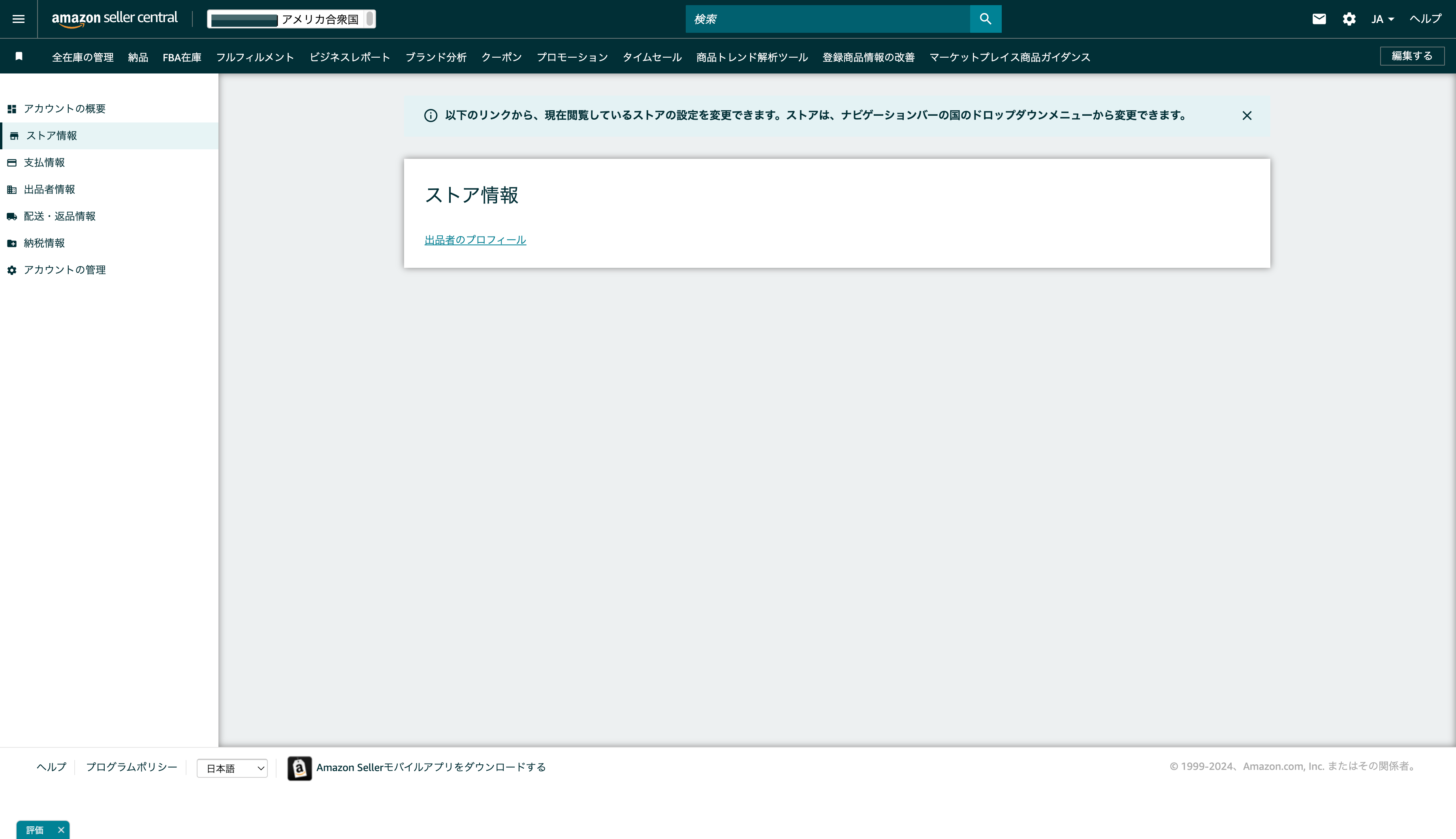Click into the 検索 search field

click(828, 19)
